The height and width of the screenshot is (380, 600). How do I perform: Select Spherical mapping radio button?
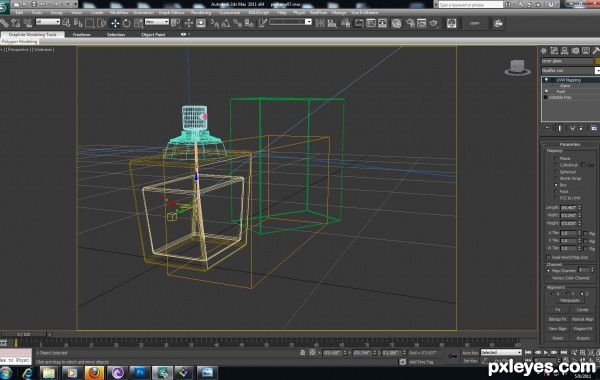click(x=556, y=172)
